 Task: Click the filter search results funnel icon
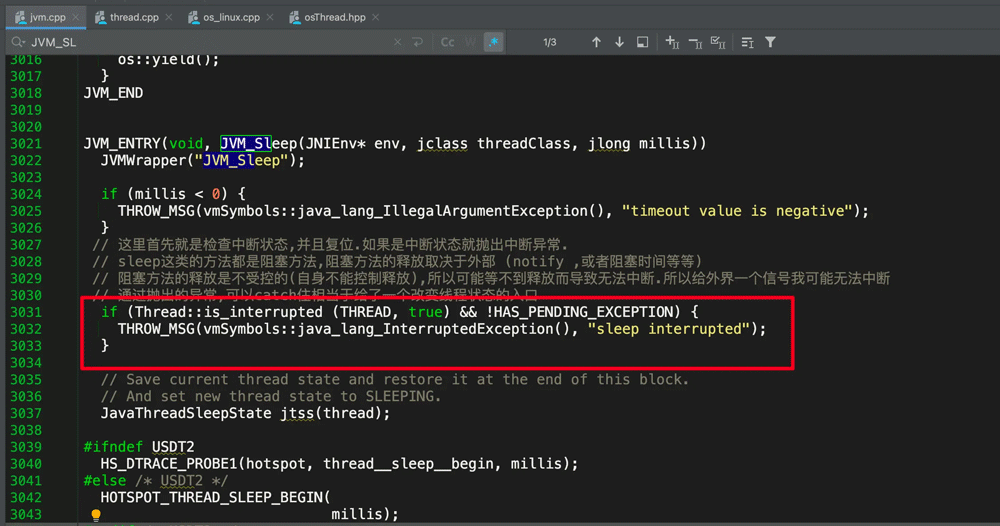(x=770, y=42)
